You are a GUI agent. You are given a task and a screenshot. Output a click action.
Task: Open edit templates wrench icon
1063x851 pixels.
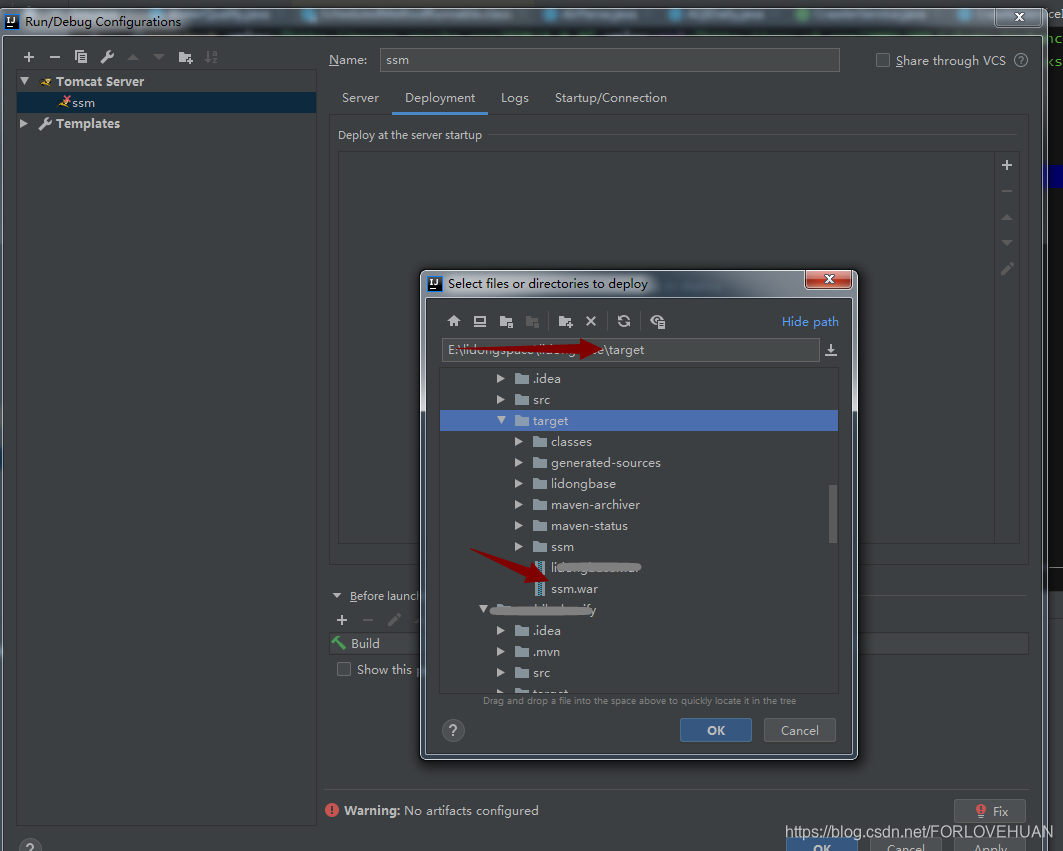pyautogui.click(x=107, y=57)
